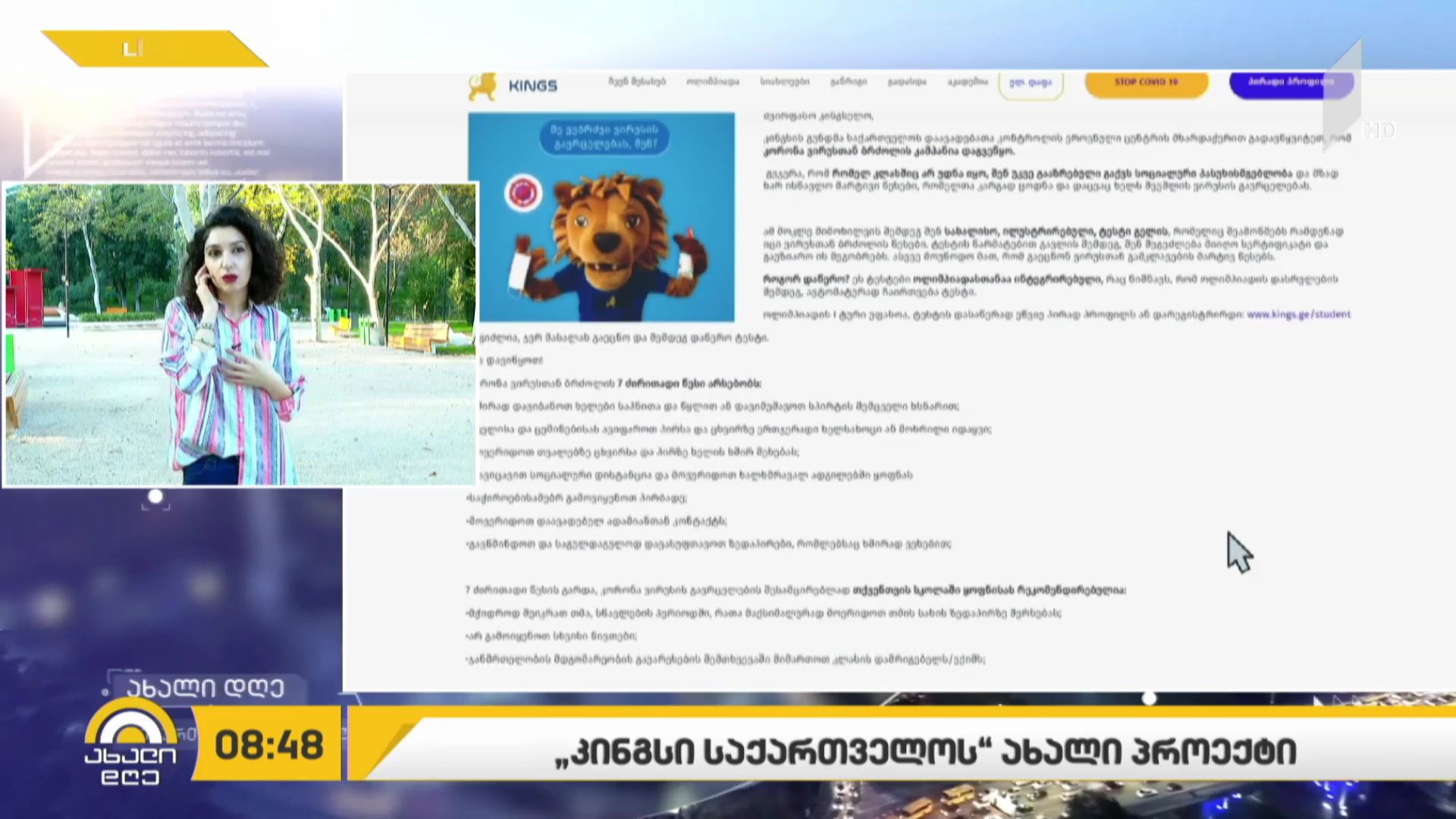Click the purple personal profile button
Screen dimensions: 1456x819
point(1291,83)
